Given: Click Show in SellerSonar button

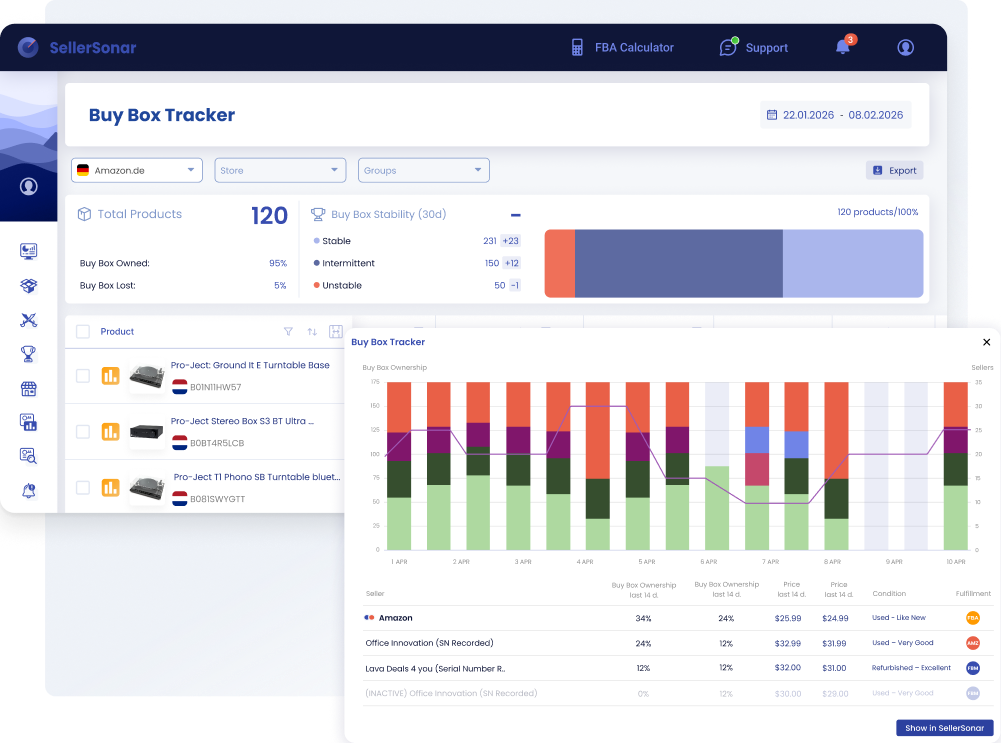Looking at the screenshot, I should click(x=944, y=728).
